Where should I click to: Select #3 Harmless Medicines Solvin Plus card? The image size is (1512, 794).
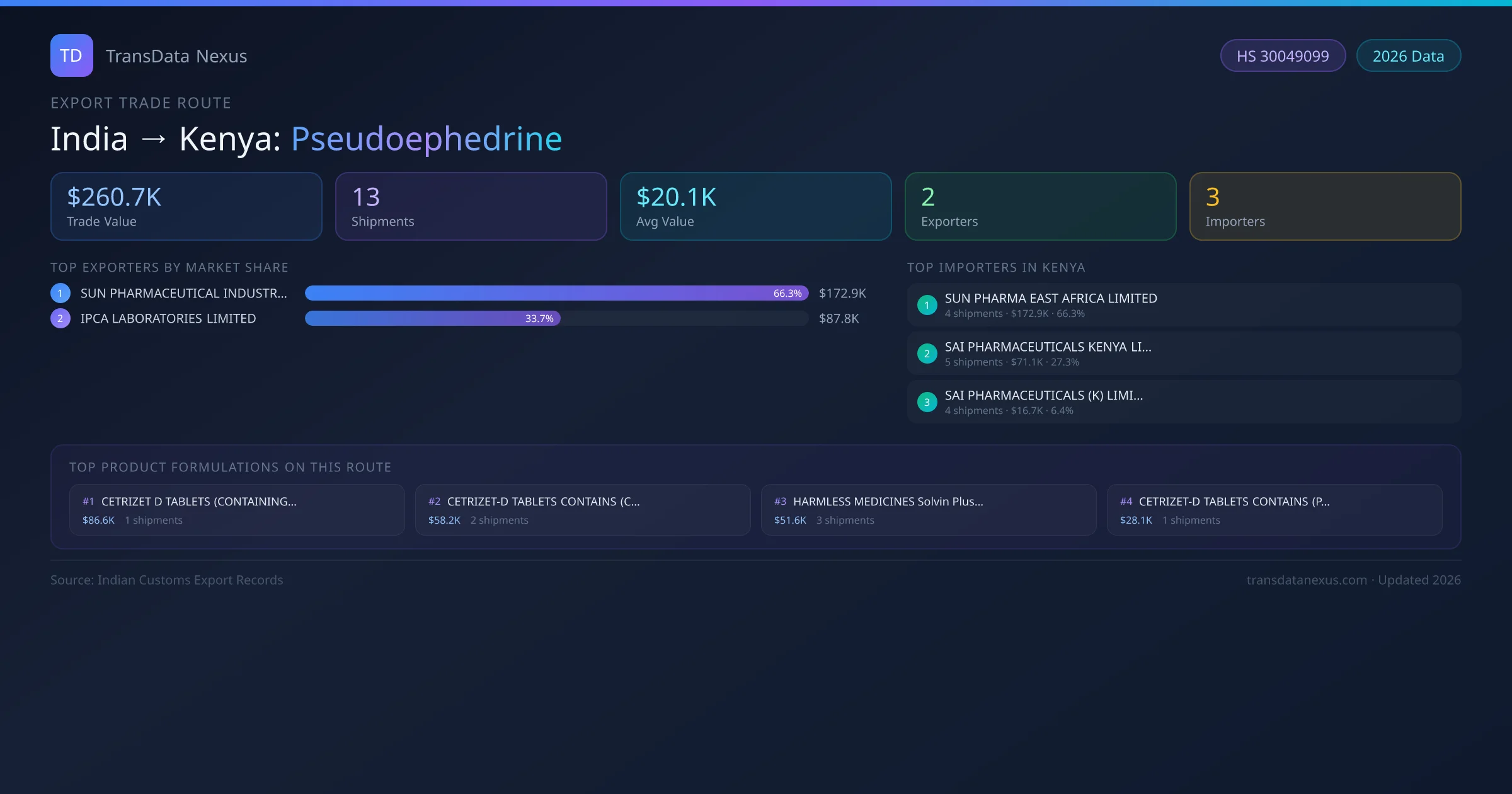coord(929,510)
